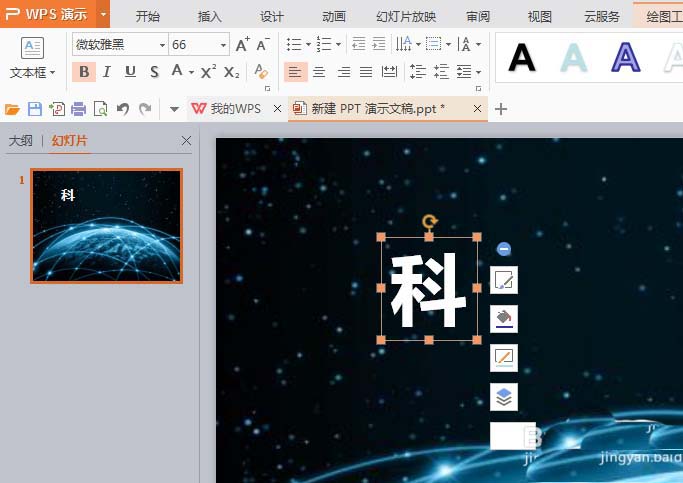Select black WordArt style A
Viewport: 683px width, 483px height.
tap(521, 57)
